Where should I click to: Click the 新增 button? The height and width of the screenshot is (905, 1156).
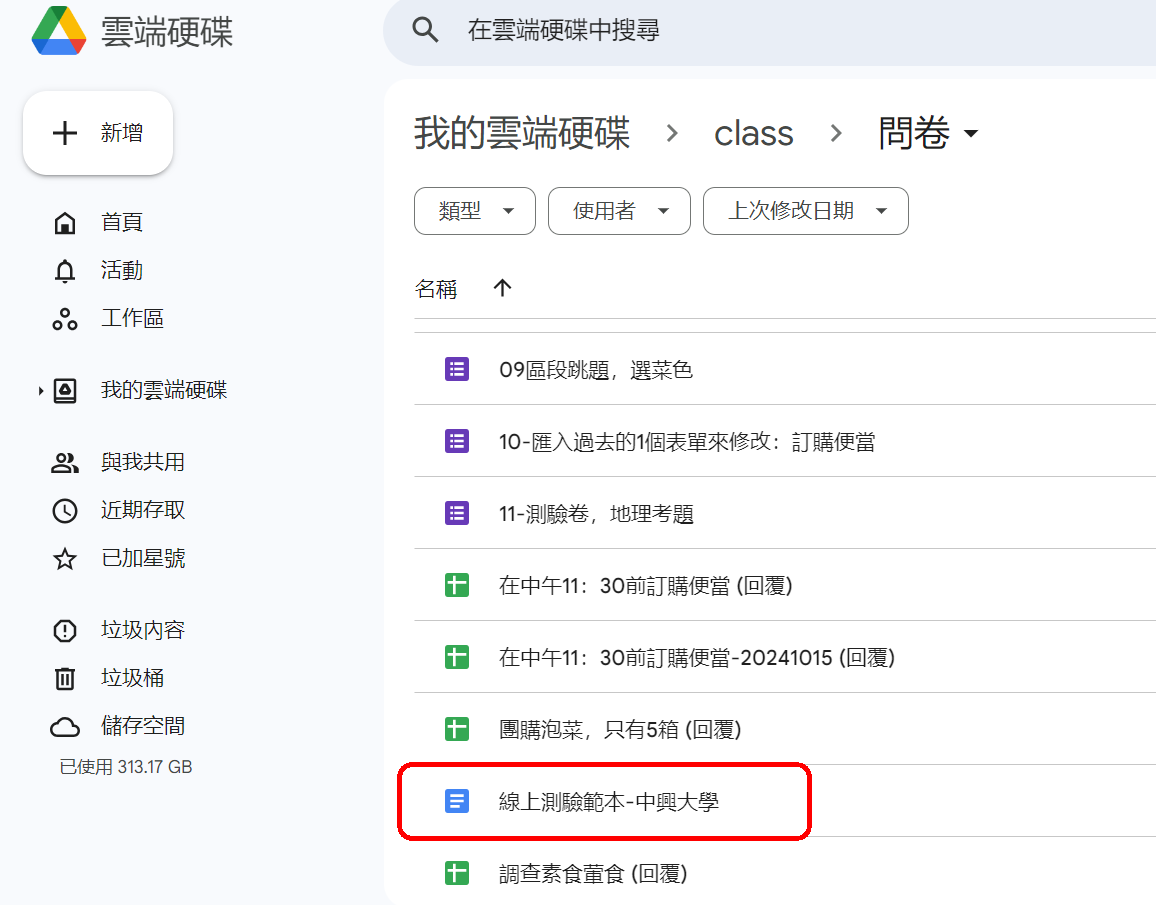[x=98, y=133]
